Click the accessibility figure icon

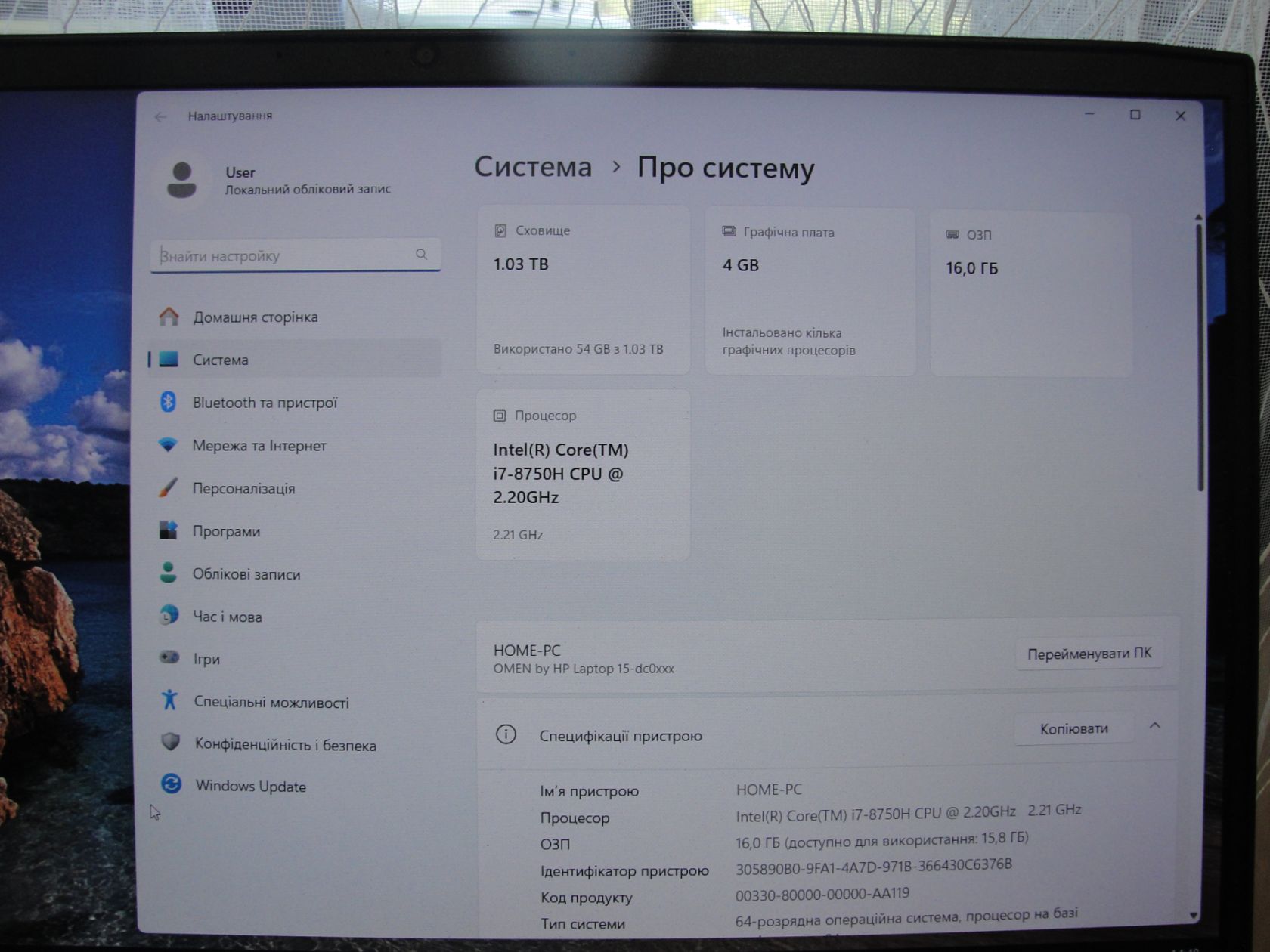[169, 700]
